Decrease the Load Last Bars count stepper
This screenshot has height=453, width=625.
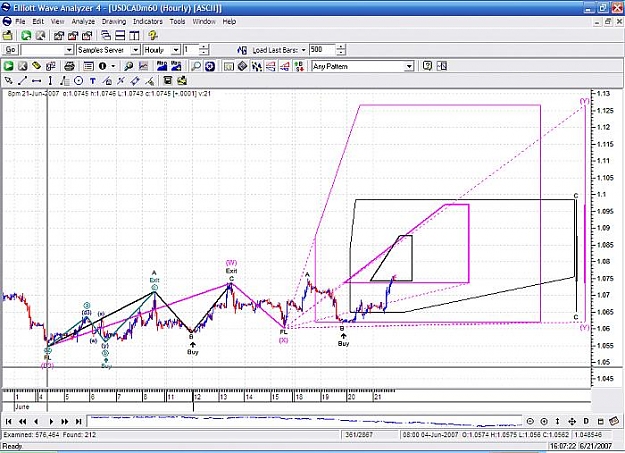(x=341, y=53)
